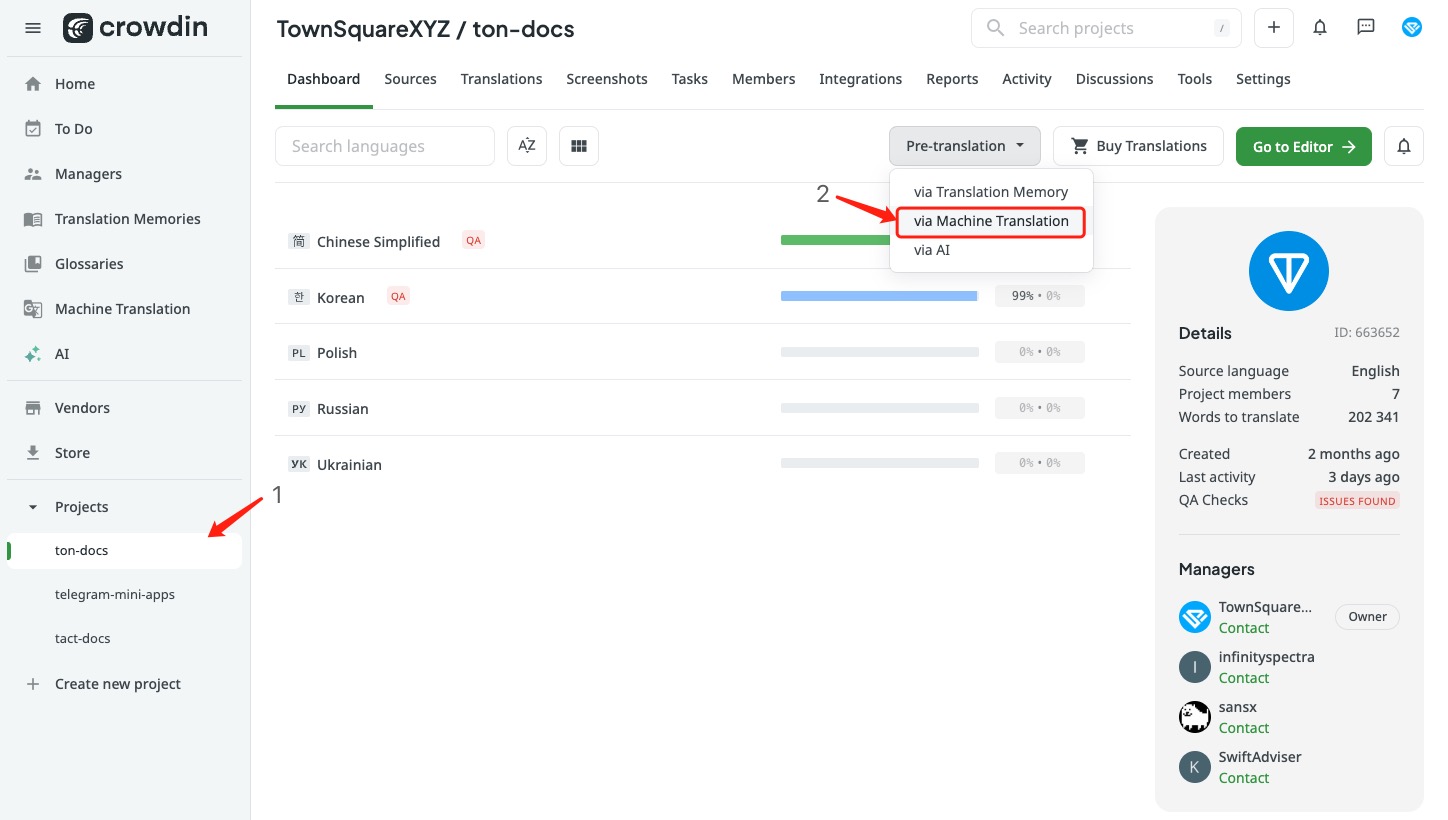
Task: Click the Home icon in sidebar
Action: (33, 84)
